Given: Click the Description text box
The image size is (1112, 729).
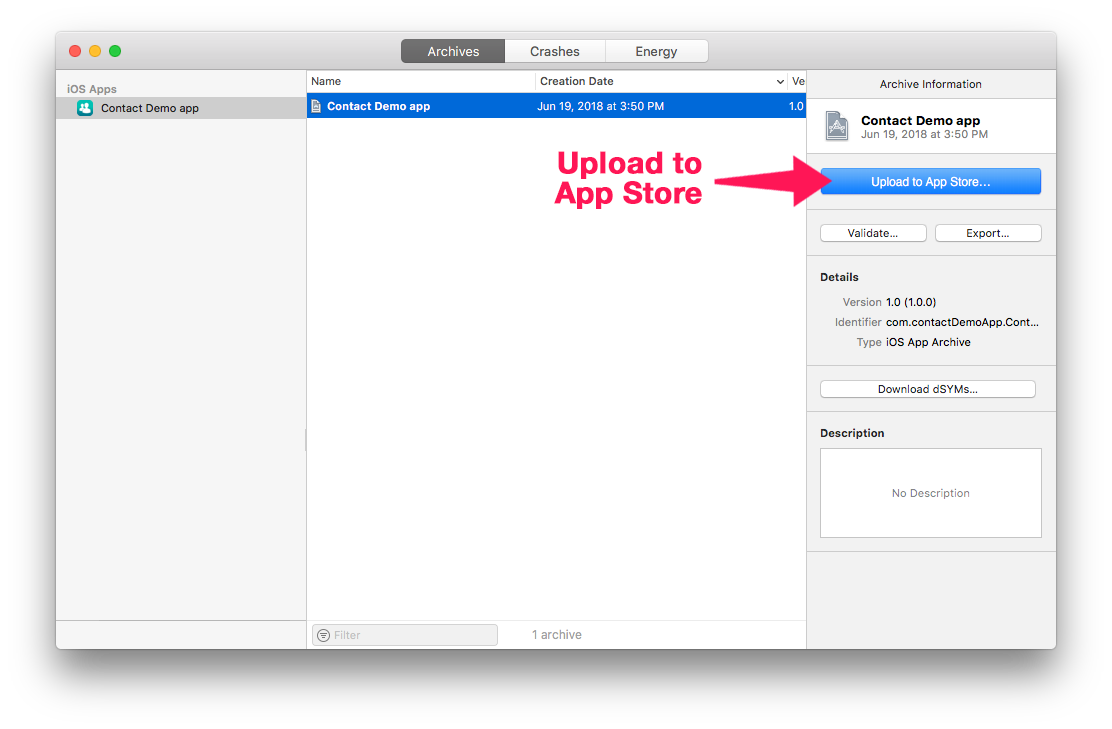Looking at the screenshot, I should click(930, 493).
